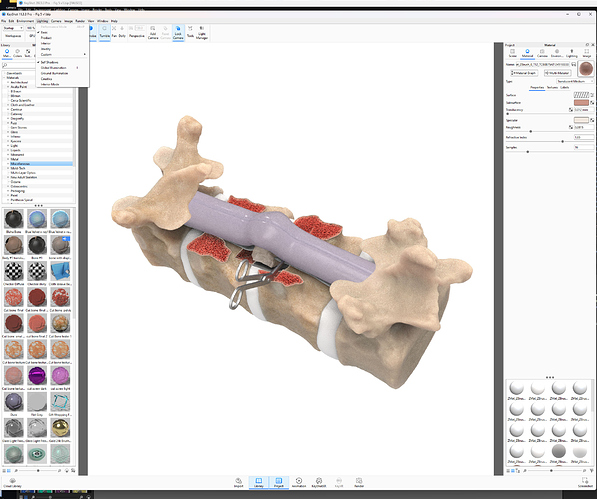Open the Animation panel icon
The width and height of the screenshot is (597, 499).
click(299, 483)
